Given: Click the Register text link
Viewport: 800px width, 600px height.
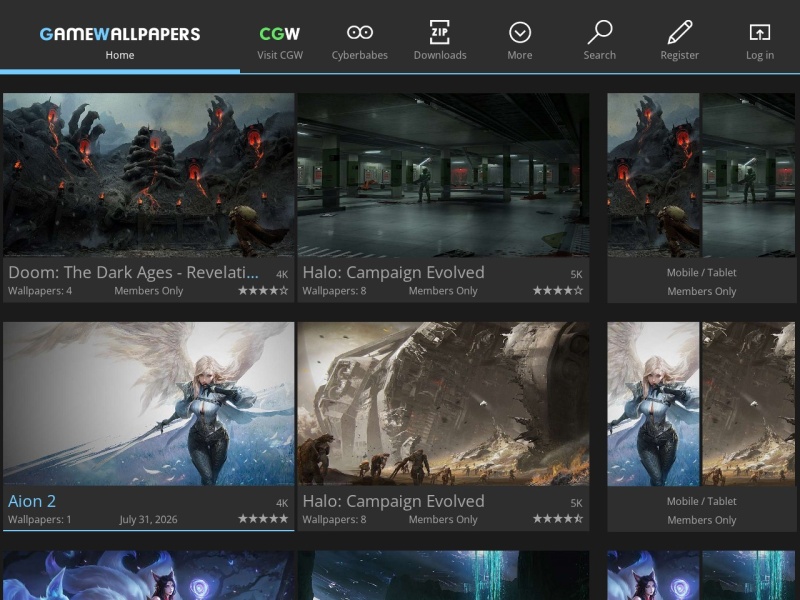Looking at the screenshot, I should pos(680,55).
